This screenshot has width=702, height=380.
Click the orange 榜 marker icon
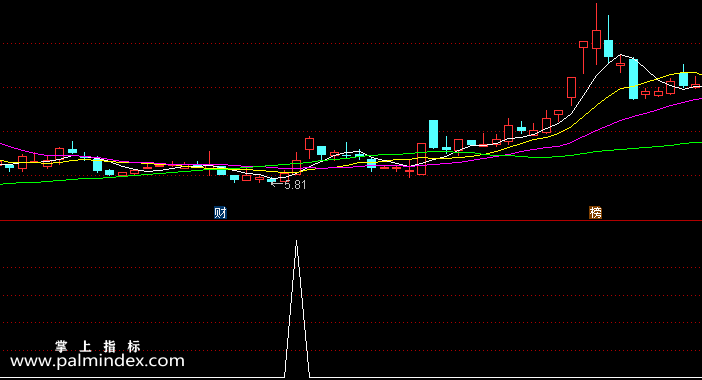[595, 213]
